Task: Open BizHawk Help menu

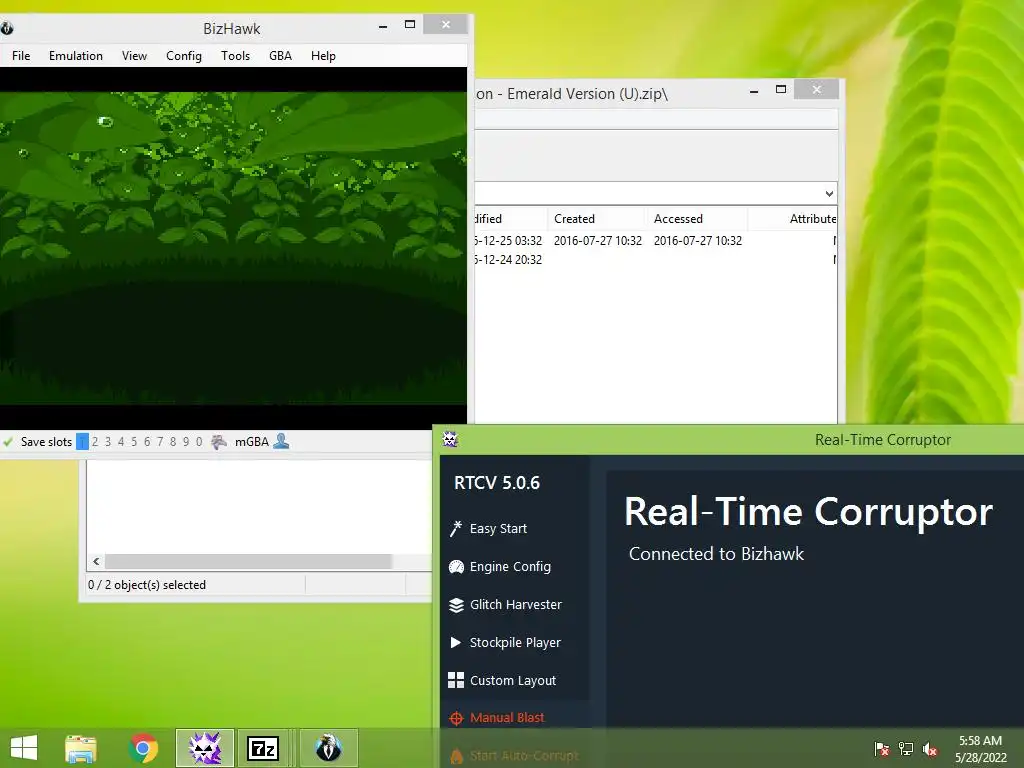Action: click(x=323, y=56)
